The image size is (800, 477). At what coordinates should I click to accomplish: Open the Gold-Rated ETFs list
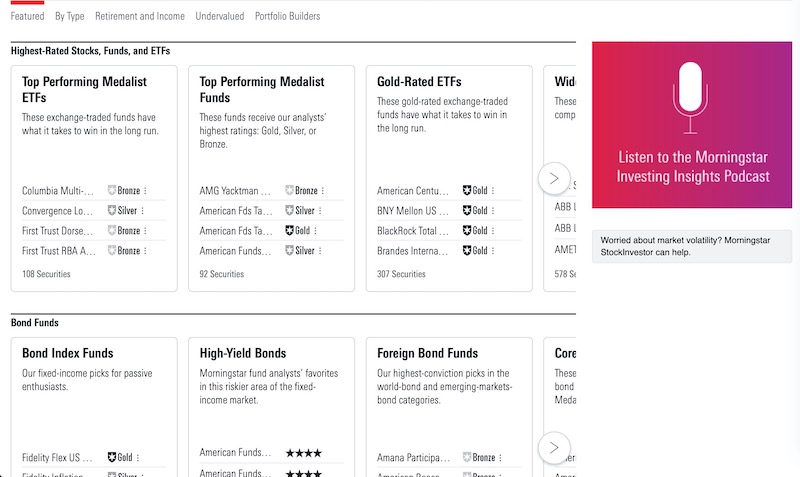[420, 82]
